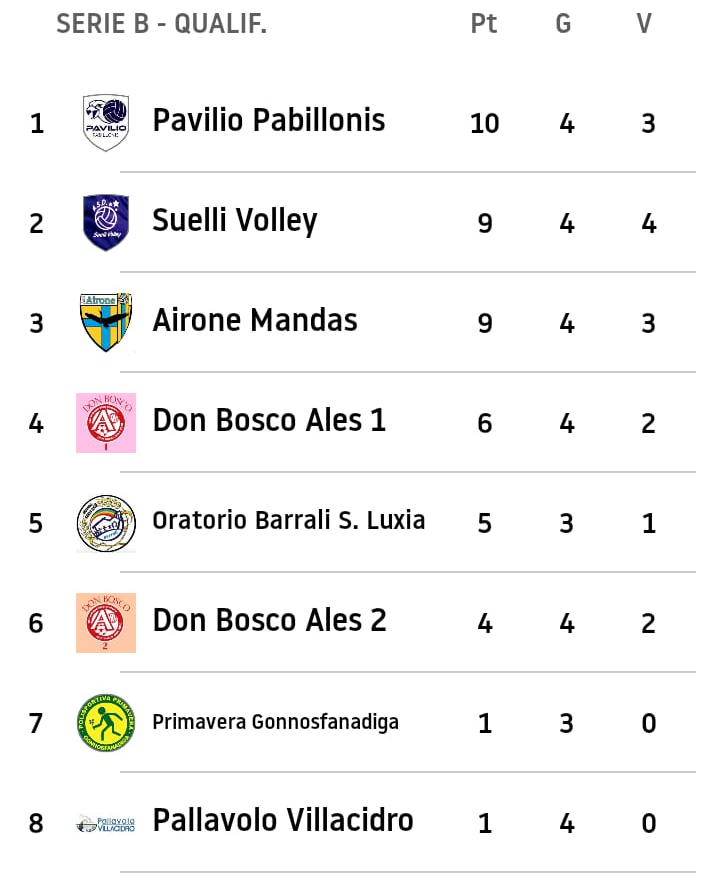
Task: Select Primavera Gonnosfanadiga team name
Action: (x=275, y=721)
